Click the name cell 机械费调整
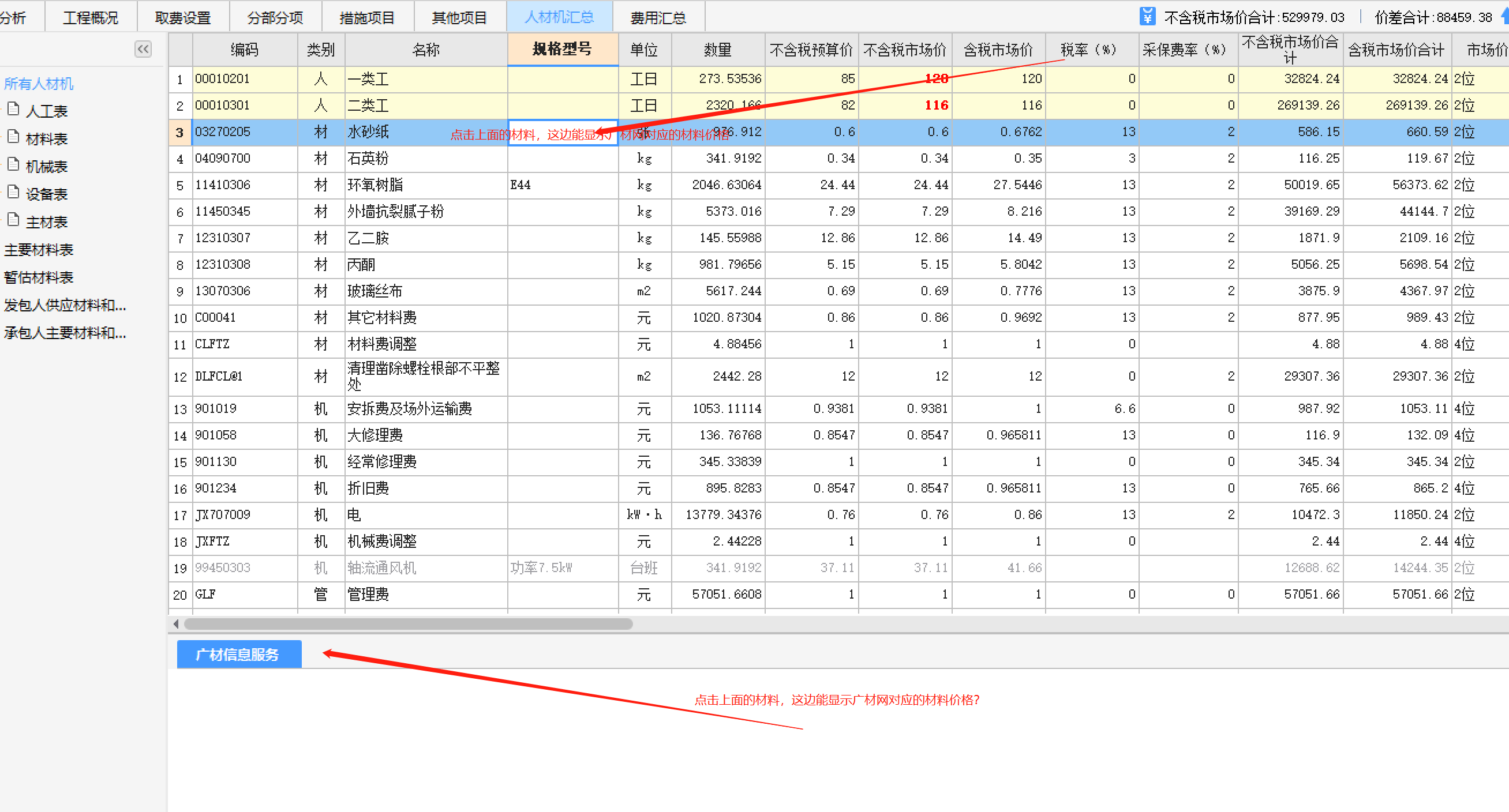 click(x=426, y=542)
